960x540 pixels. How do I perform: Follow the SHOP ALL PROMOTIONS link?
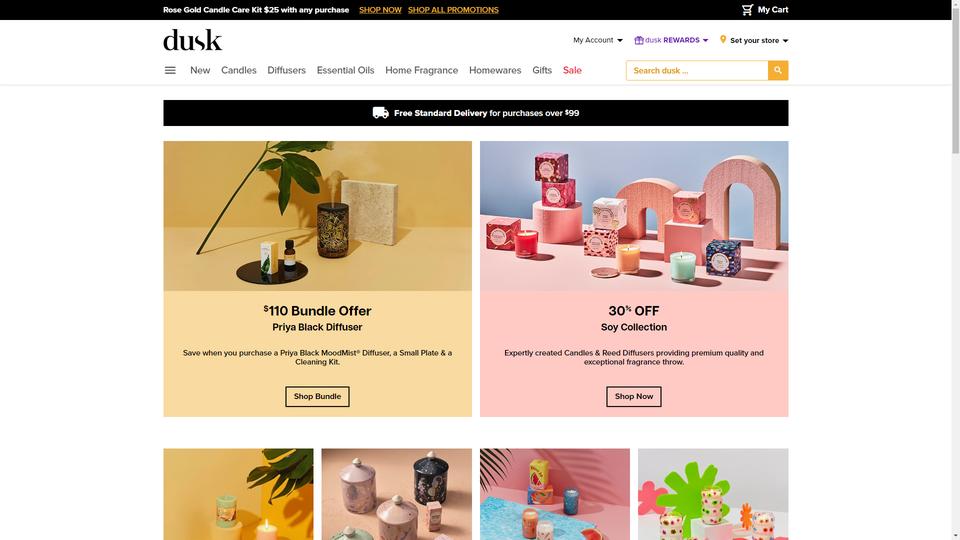453,10
